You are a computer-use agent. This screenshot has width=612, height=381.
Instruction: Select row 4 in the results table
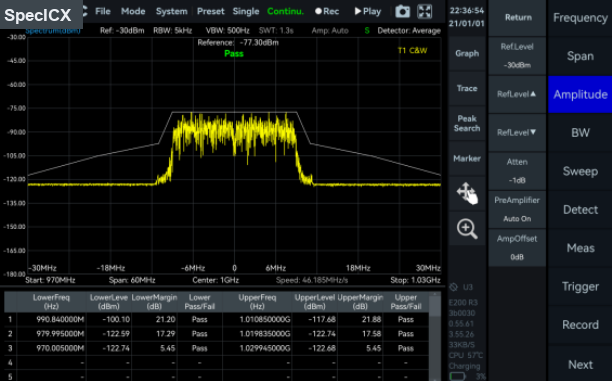point(216,363)
